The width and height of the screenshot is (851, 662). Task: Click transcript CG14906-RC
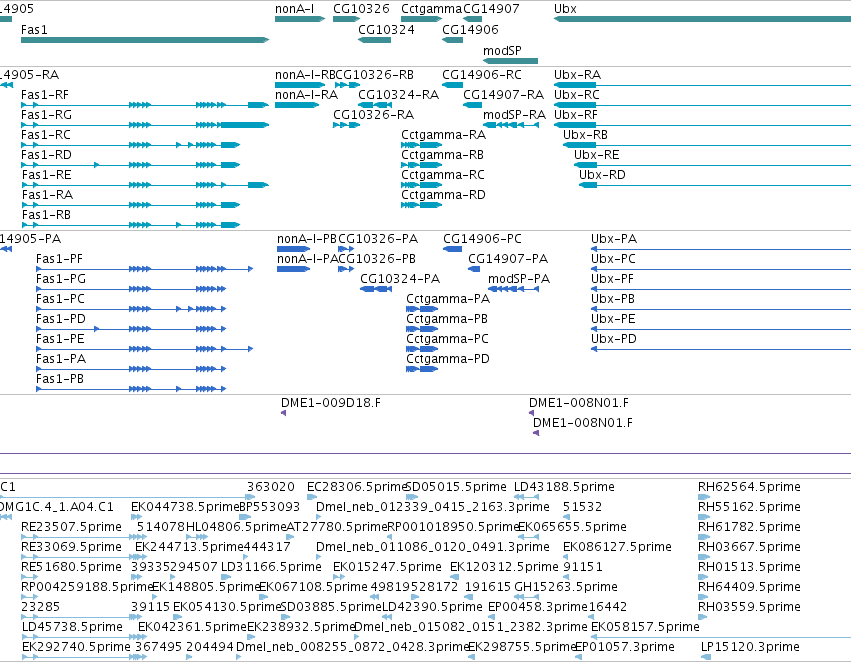click(453, 85)
